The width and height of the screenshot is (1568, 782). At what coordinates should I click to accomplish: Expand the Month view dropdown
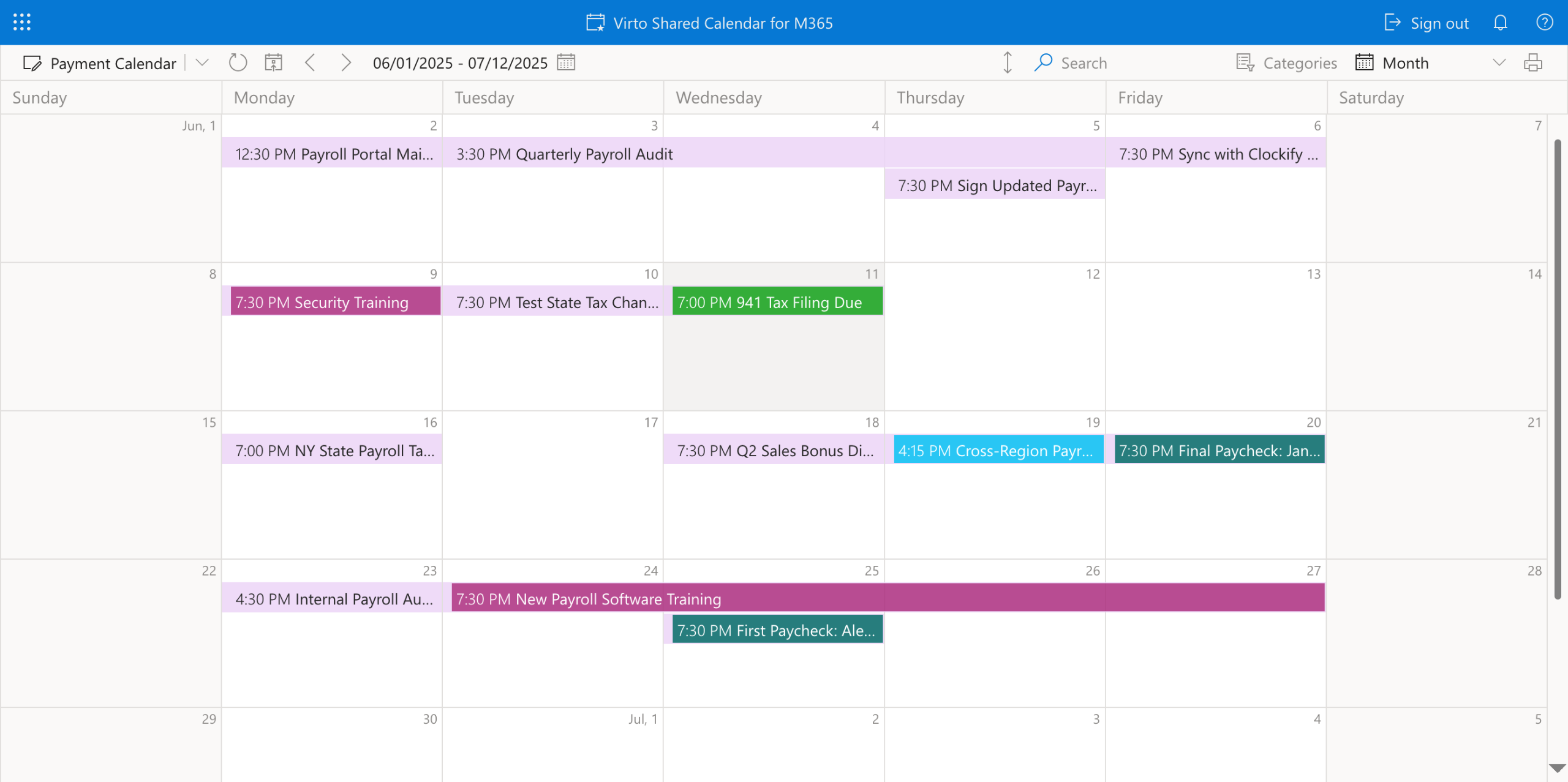pyautogui.click(x=1499, y=62)
